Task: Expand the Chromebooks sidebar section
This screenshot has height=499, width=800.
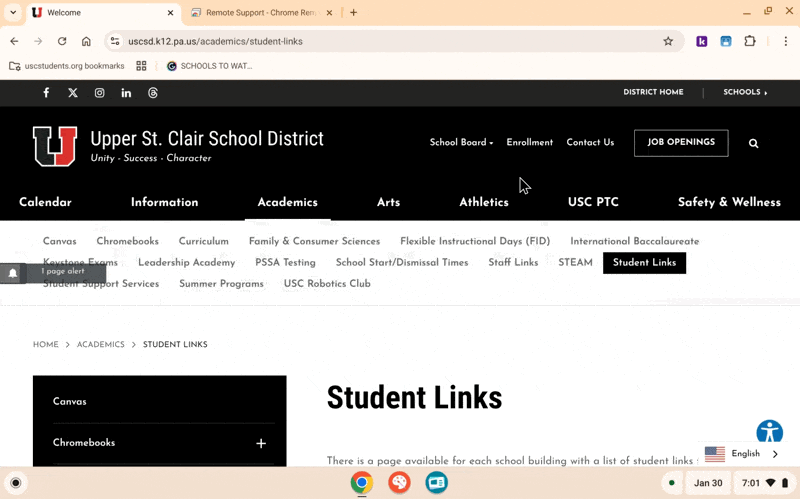Action: (x=260, y=443)
